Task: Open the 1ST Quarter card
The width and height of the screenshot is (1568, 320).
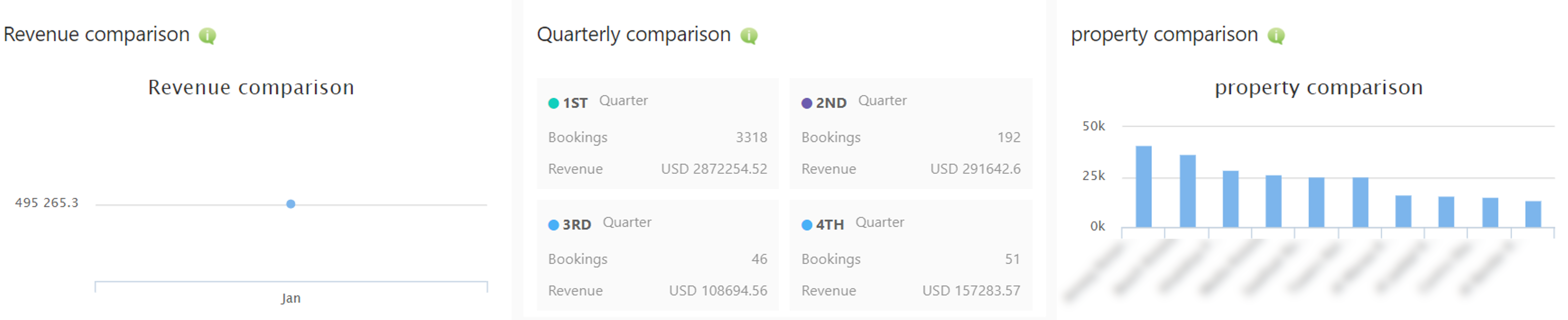Action: coord(658,133)
